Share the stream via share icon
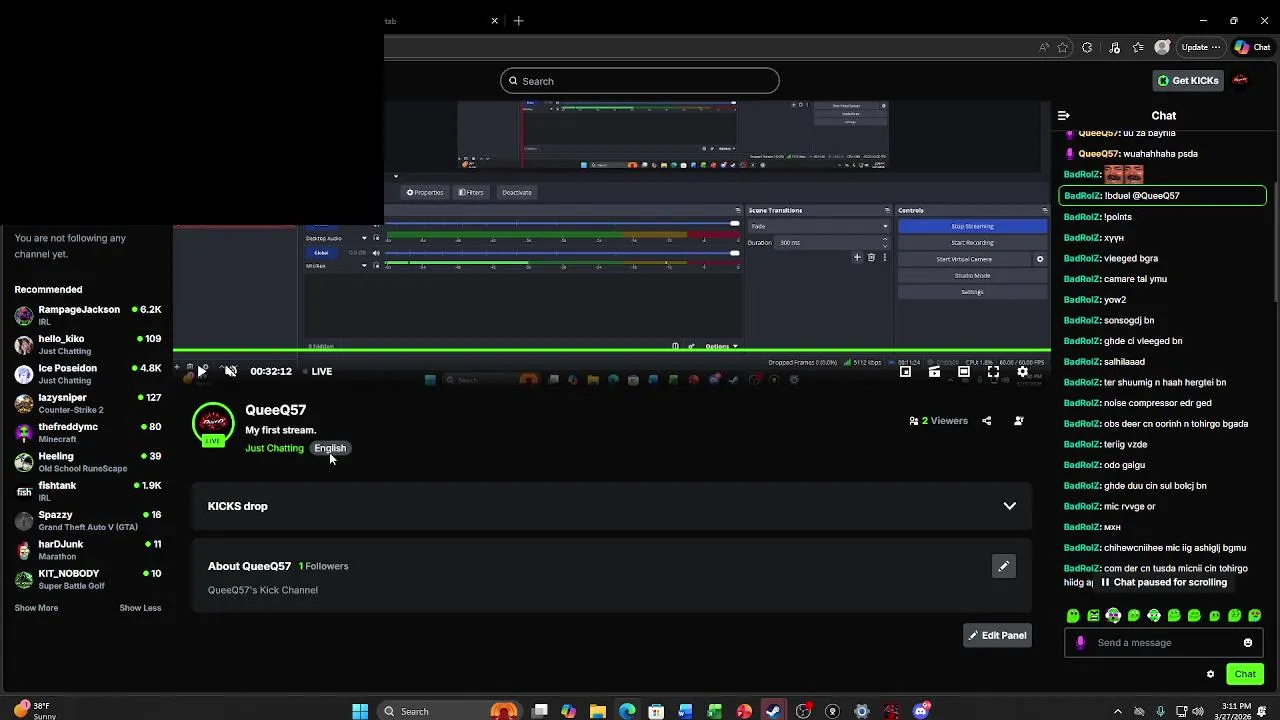Viewport: 1280px width, 720px height. click(x=986, y=421)
